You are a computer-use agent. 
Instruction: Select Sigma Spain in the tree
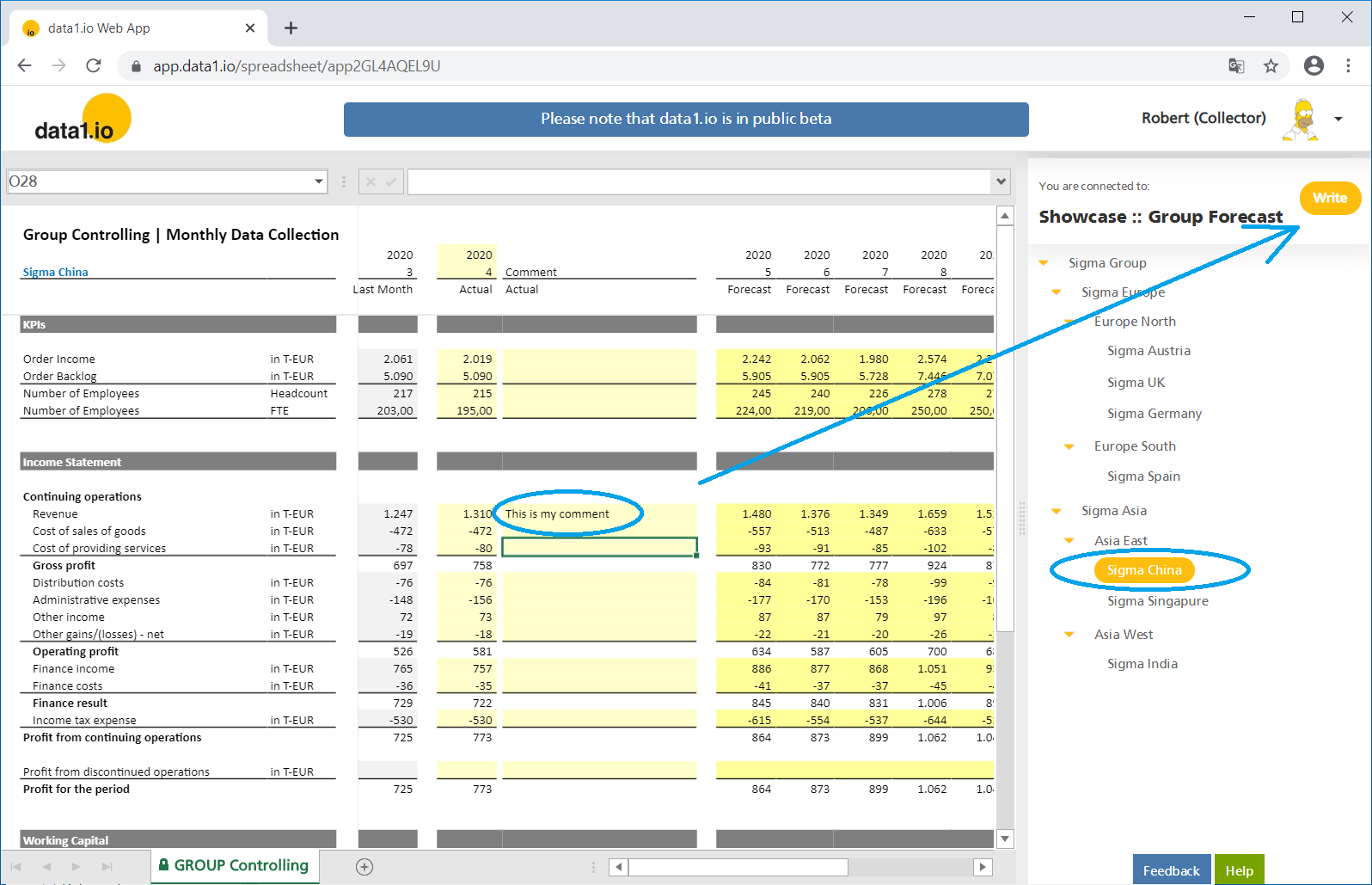1143,476
